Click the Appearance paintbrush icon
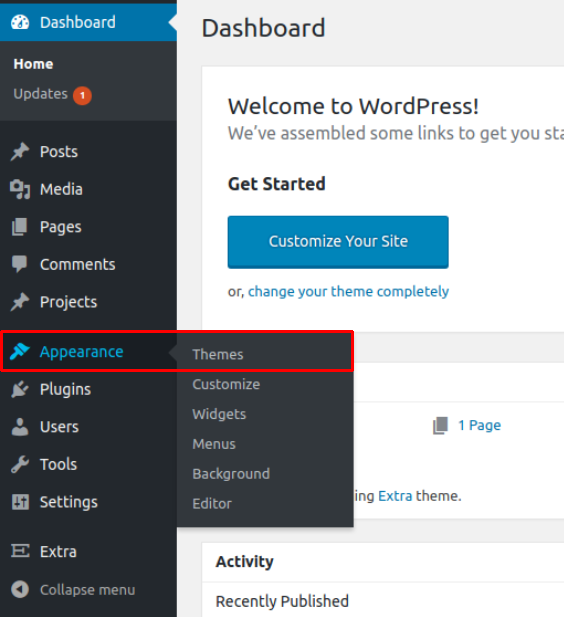Viewport: 564px width, 617px height. tap(20, 351)
